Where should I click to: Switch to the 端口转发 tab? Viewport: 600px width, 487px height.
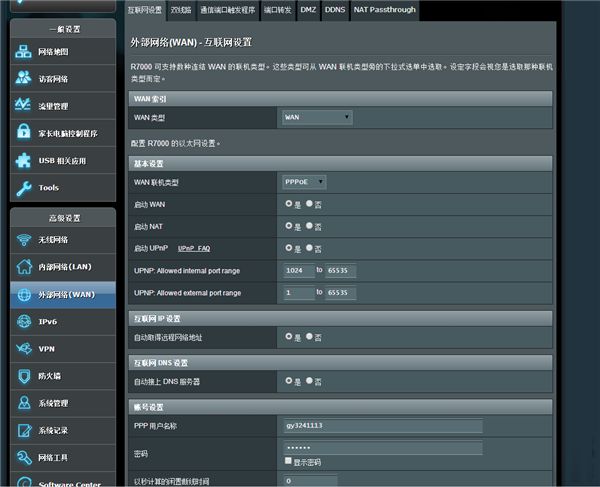coord(279,10)
